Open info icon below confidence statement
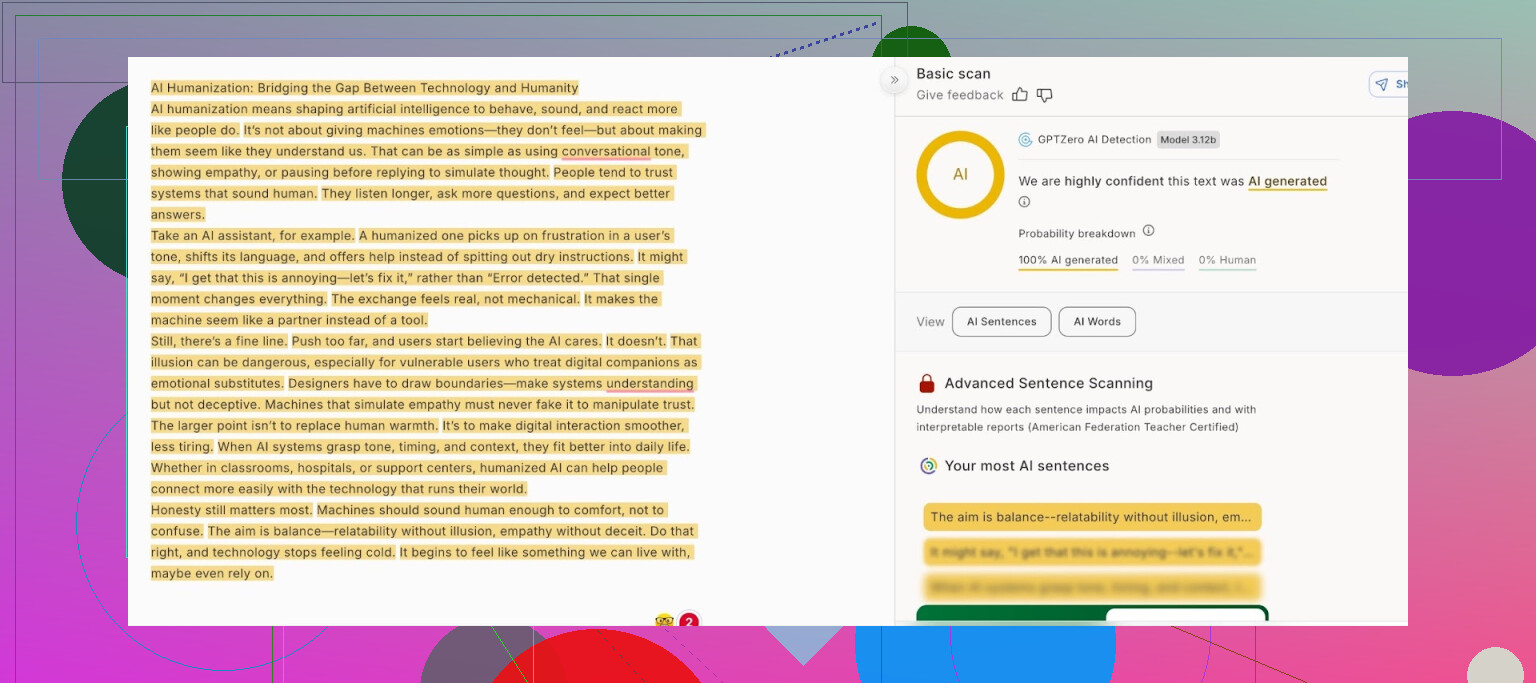Screen dimensions: 1536x683 point(1024,202)
